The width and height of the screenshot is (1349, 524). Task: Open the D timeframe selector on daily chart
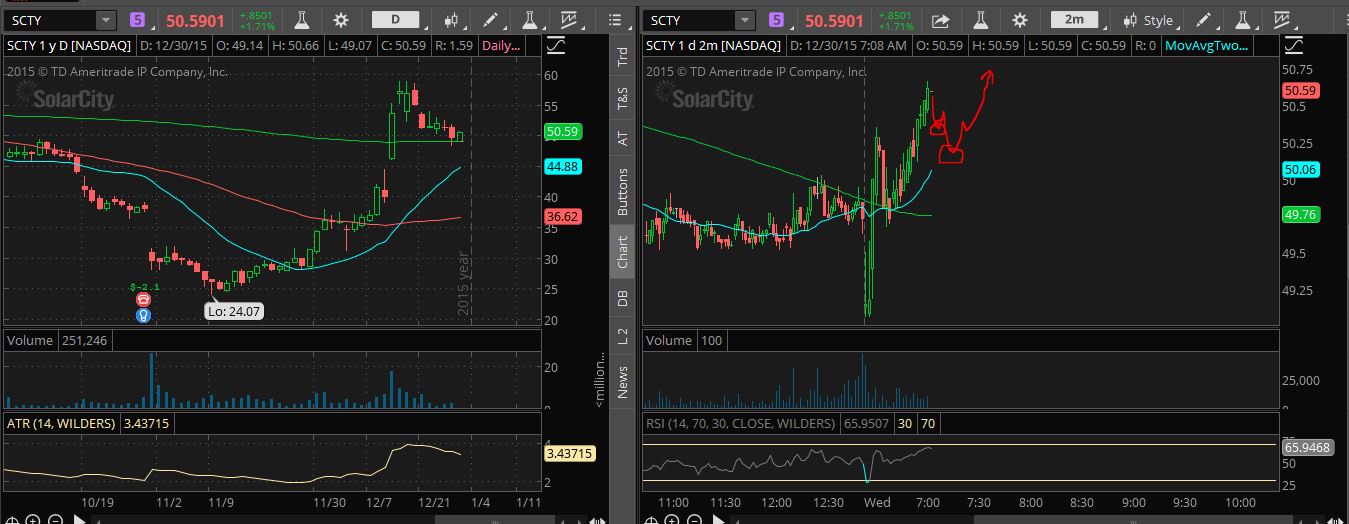(x=395, y=20)
